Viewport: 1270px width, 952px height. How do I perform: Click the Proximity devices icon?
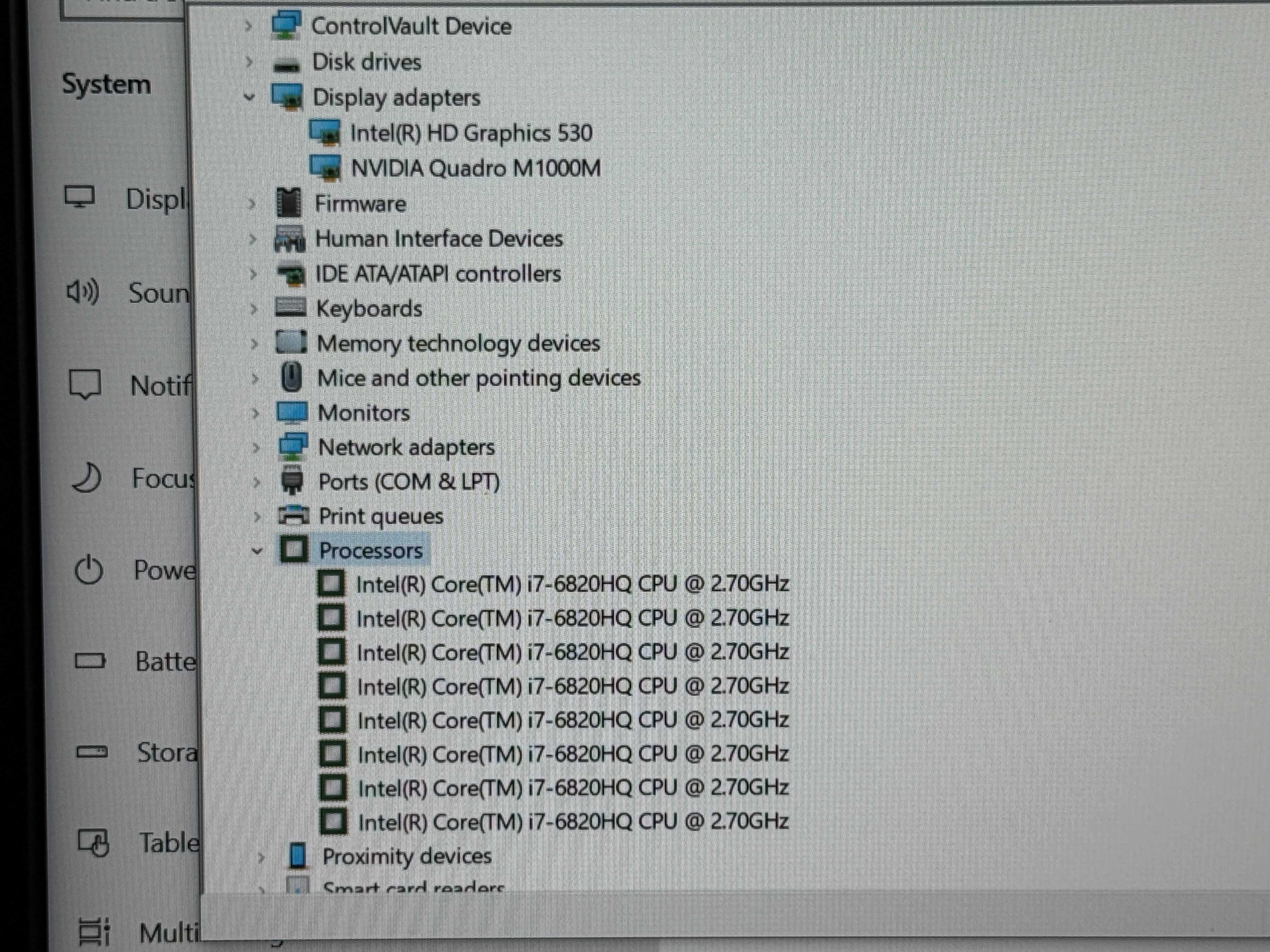pos(297,855)
